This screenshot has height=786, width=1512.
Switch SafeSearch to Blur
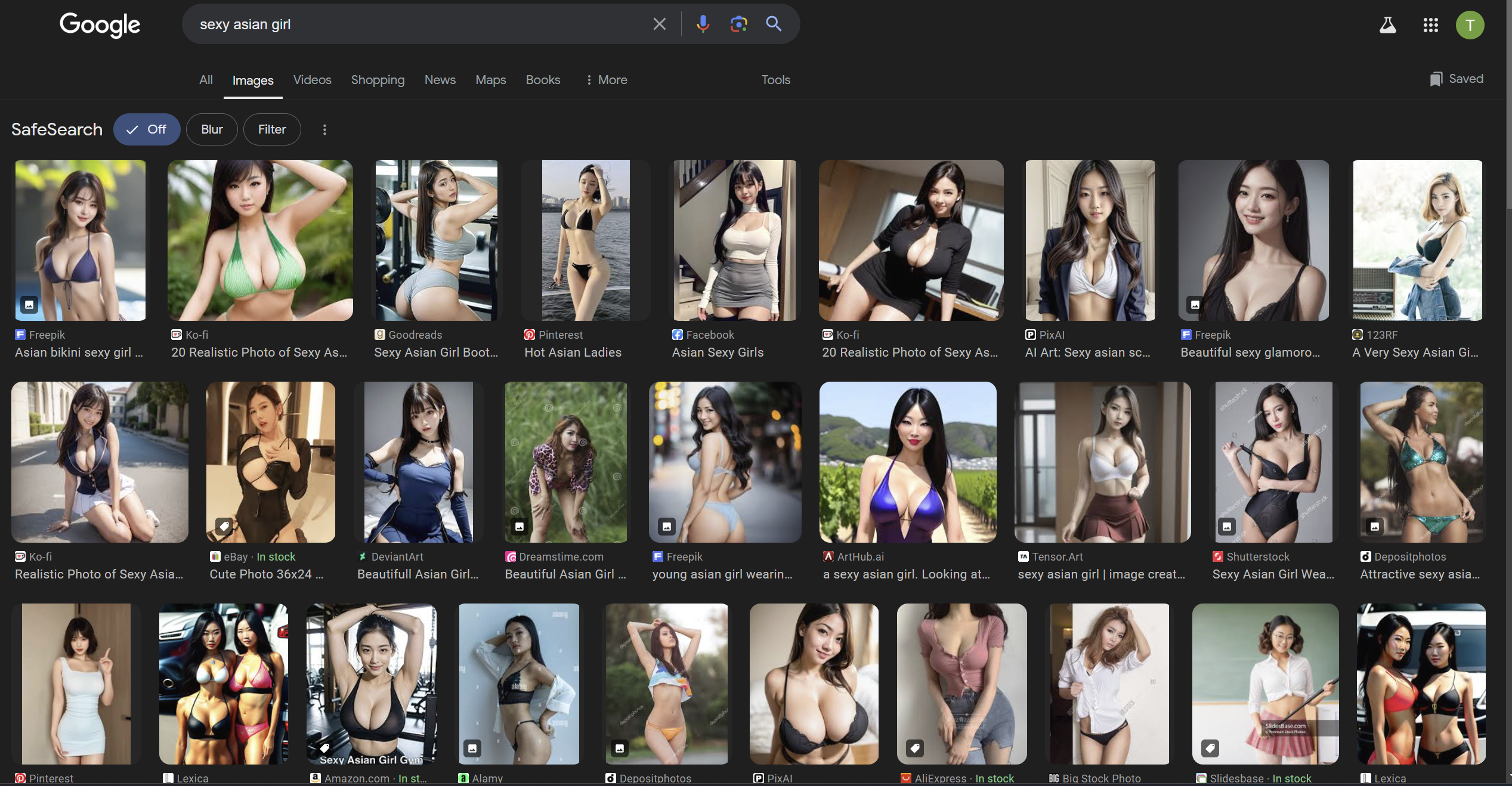click(212, 129)
